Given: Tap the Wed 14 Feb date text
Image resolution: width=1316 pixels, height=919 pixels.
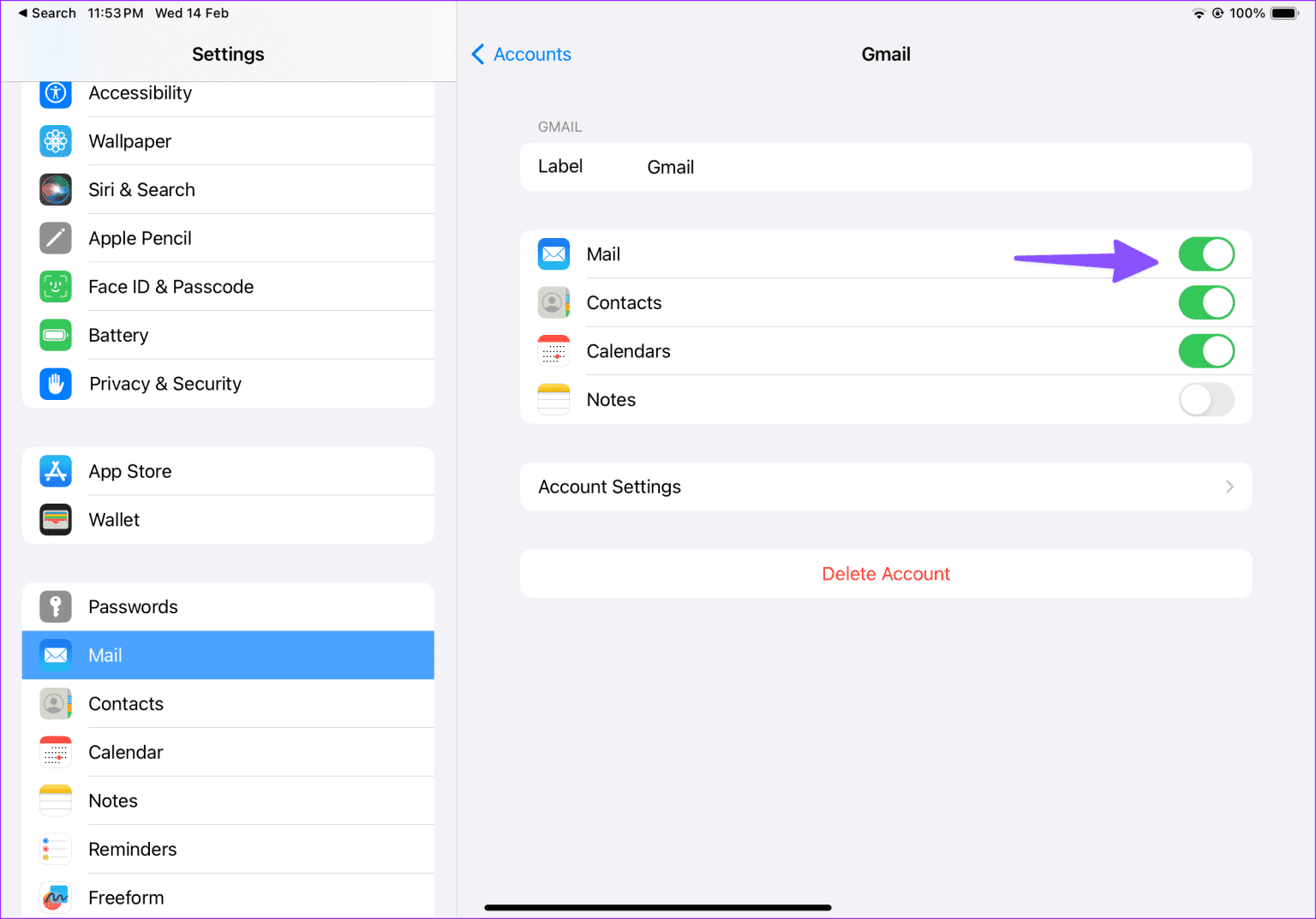Looking at the screenshot, I should pos(192,14).
